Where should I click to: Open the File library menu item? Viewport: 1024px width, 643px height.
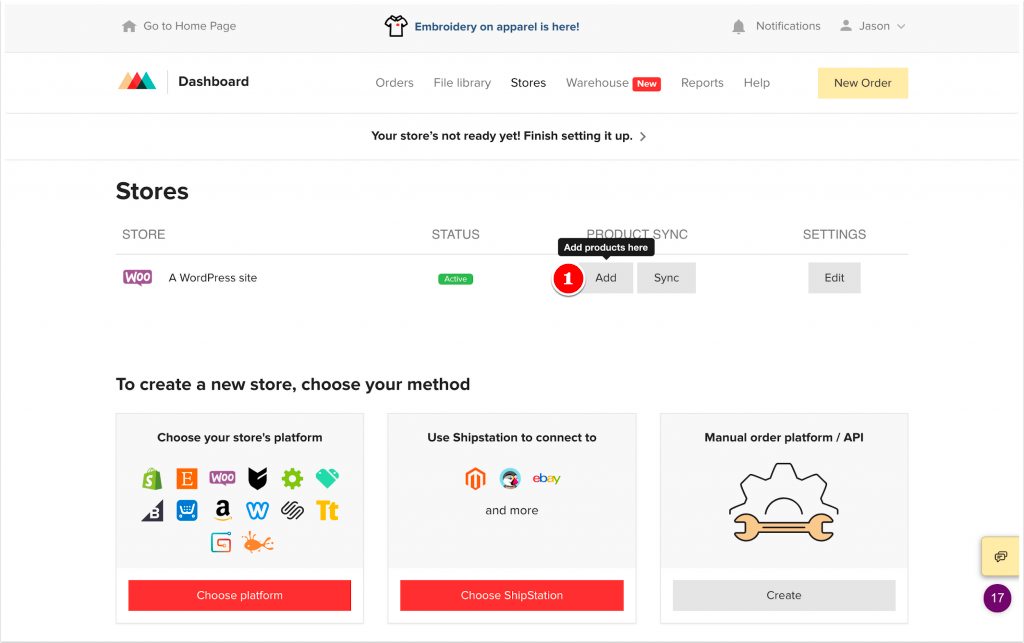462,83
